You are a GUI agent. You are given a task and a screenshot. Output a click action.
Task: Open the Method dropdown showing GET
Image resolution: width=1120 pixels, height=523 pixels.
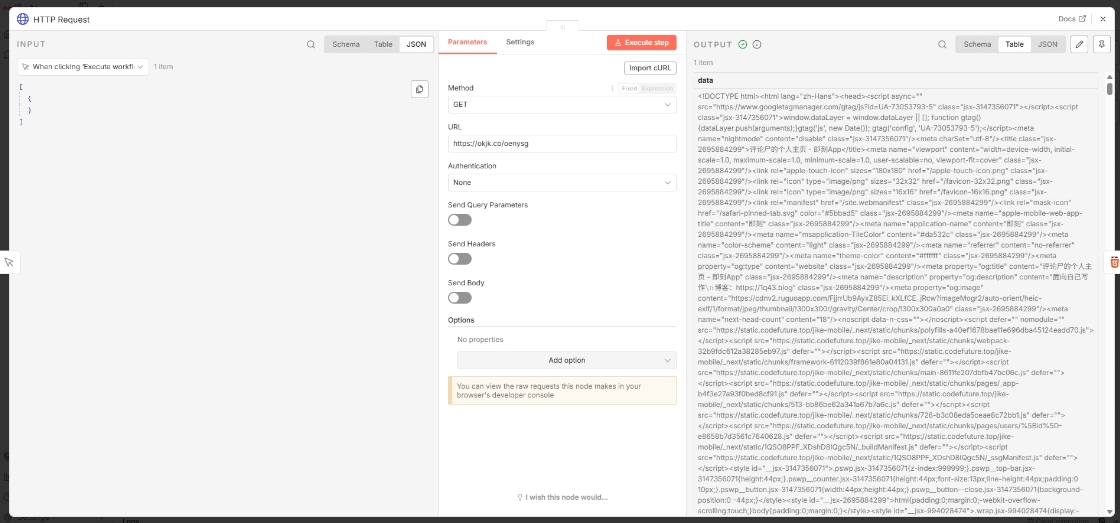tap(561, 104)
